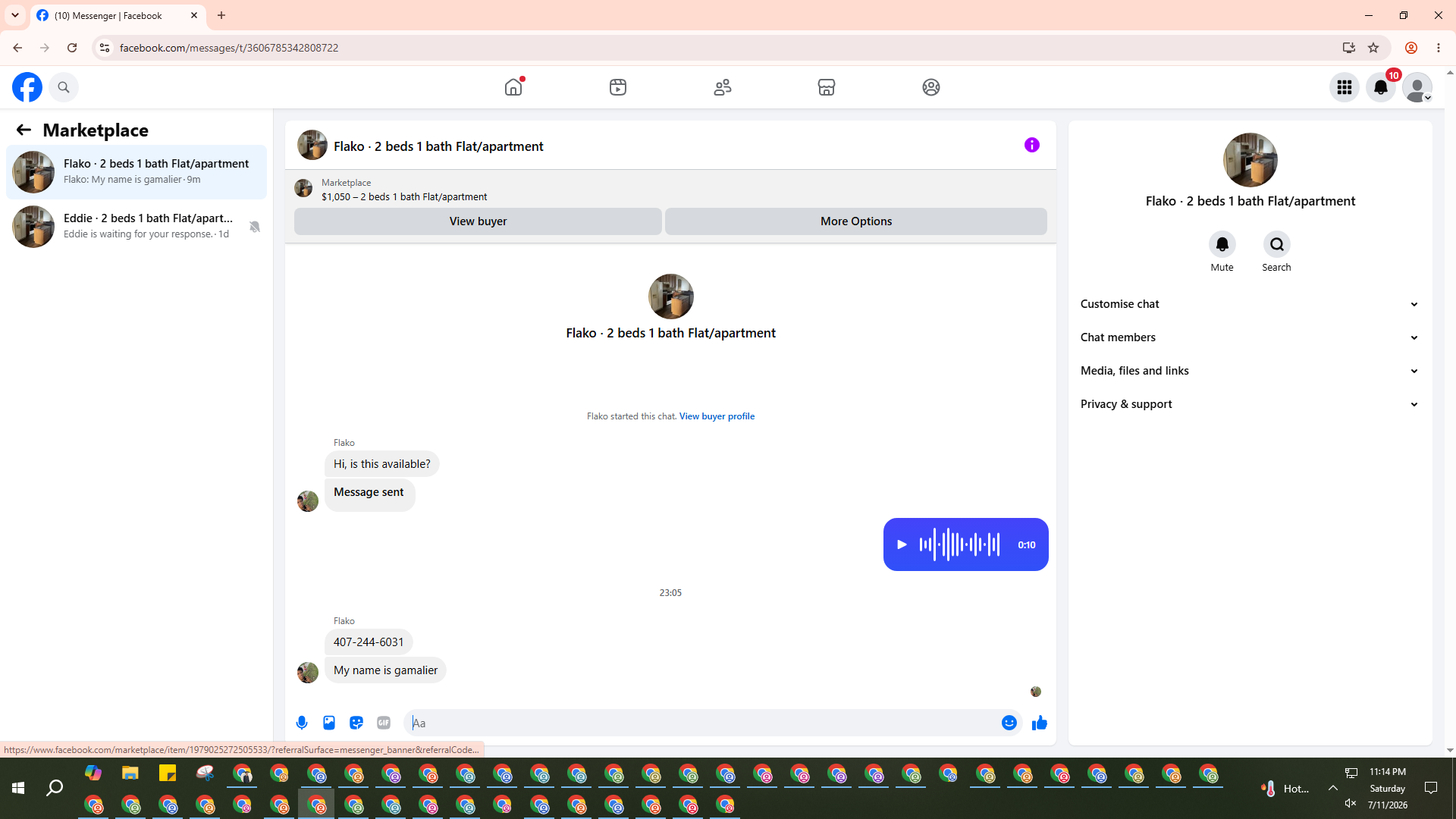Show hidden system tray icons

[x=1332, y=789]
